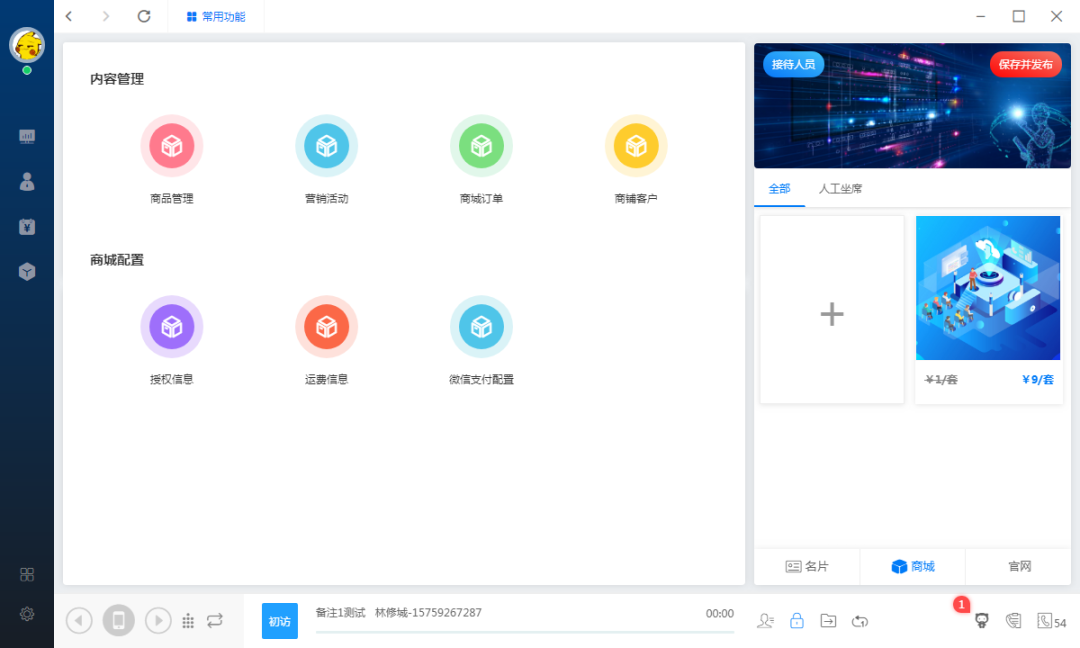Image resolution: width=1080 pixels, height=648 pixels.
Task: Click the yen order icon in sidebar
Action: coord(27,227)
